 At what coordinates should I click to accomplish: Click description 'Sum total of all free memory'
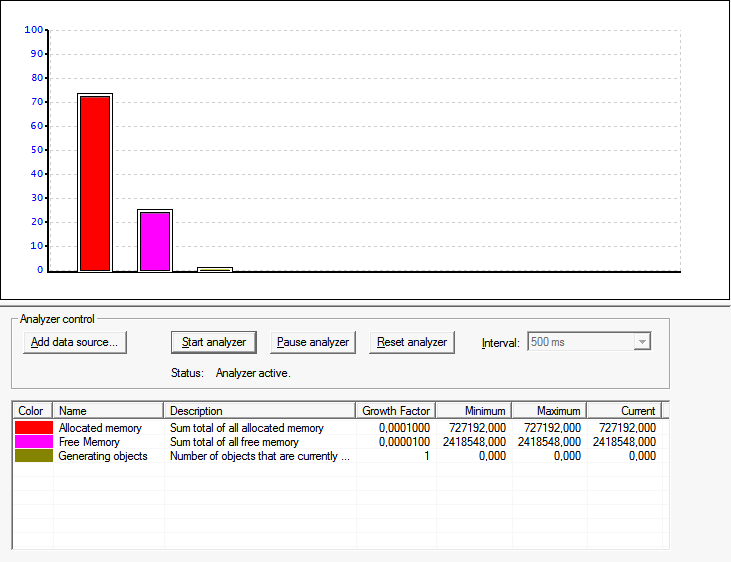[x=234, y=442]
